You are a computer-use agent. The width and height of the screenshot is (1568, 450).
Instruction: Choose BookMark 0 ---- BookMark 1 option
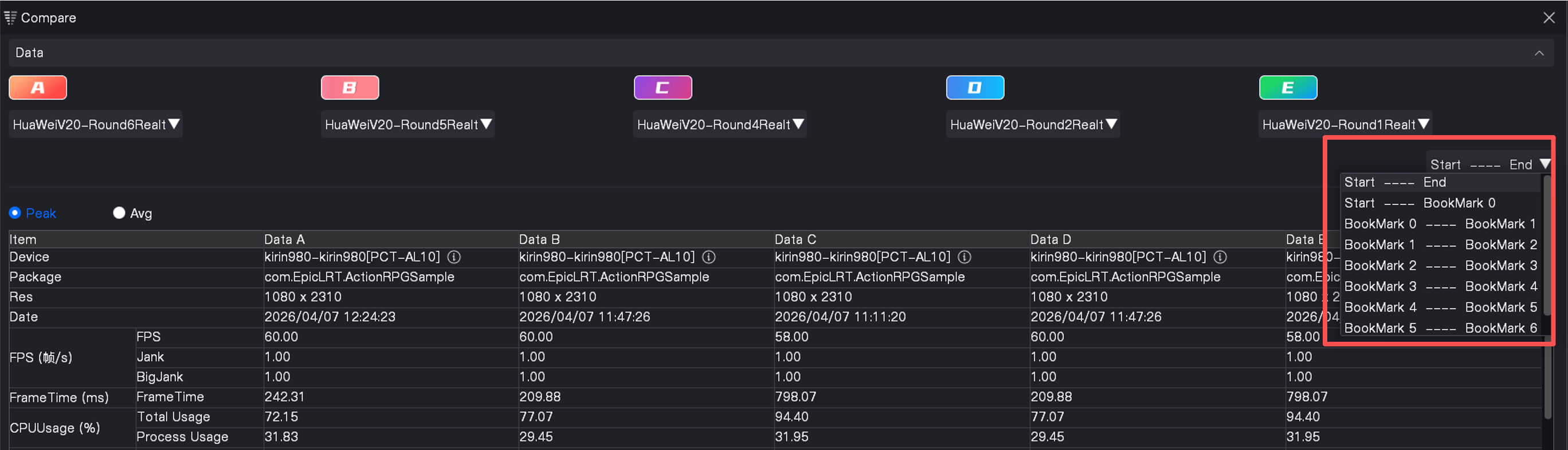[x=1440, y=224]
